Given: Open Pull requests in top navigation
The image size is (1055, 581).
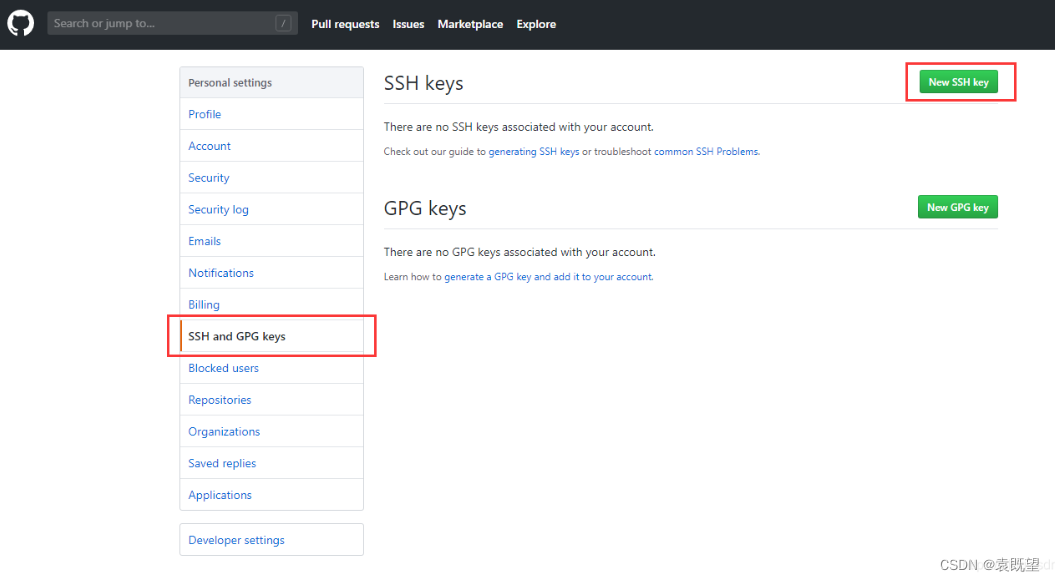Looking at the screenshot, I should pyautogui.click(x=345, y=24).
